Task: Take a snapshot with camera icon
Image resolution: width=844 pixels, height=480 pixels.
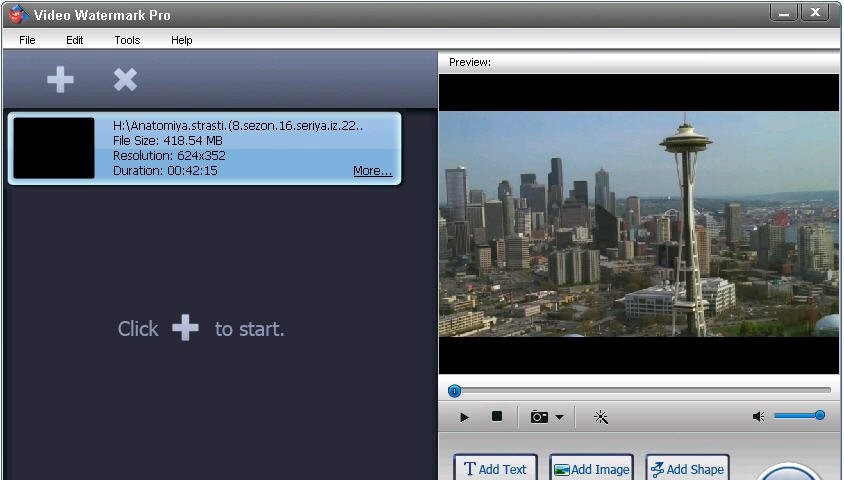Action: (539, 417)
